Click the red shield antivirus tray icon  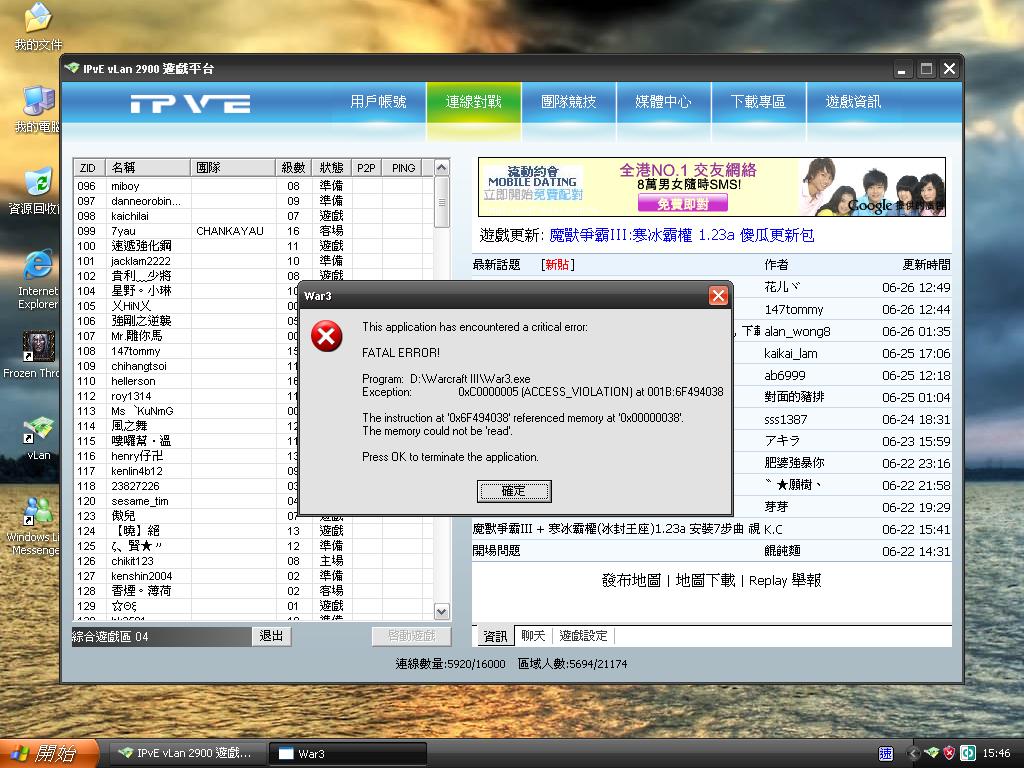pos(948,753)
